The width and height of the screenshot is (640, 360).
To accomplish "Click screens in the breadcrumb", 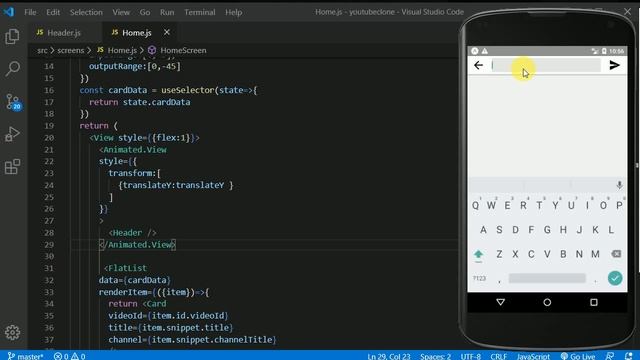I will 71,50.
